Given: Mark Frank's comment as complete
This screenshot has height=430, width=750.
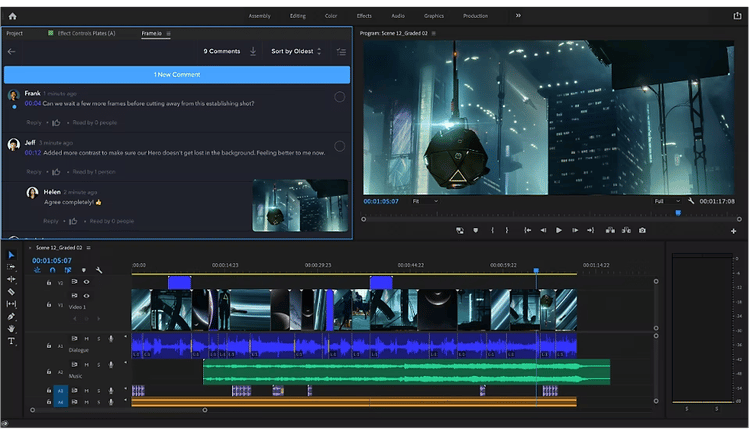Looking at the screenshot, I should point(340,97).
